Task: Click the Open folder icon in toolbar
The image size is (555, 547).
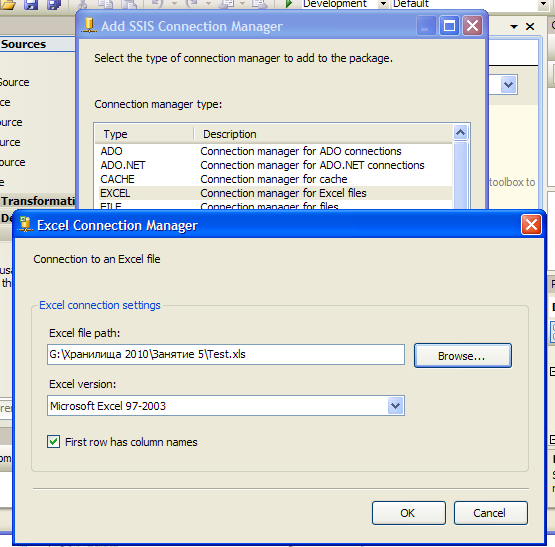Action: click(8, 4)
